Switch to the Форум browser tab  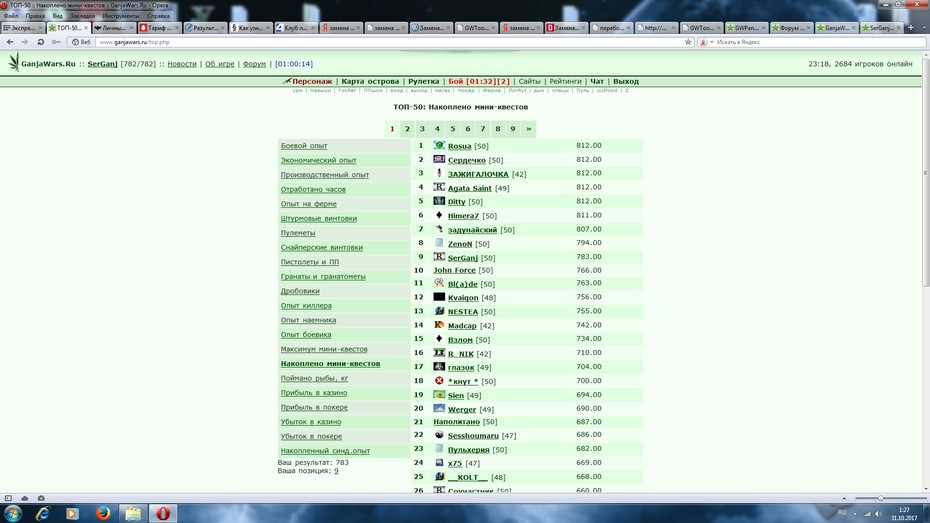(x=791, y=28)
